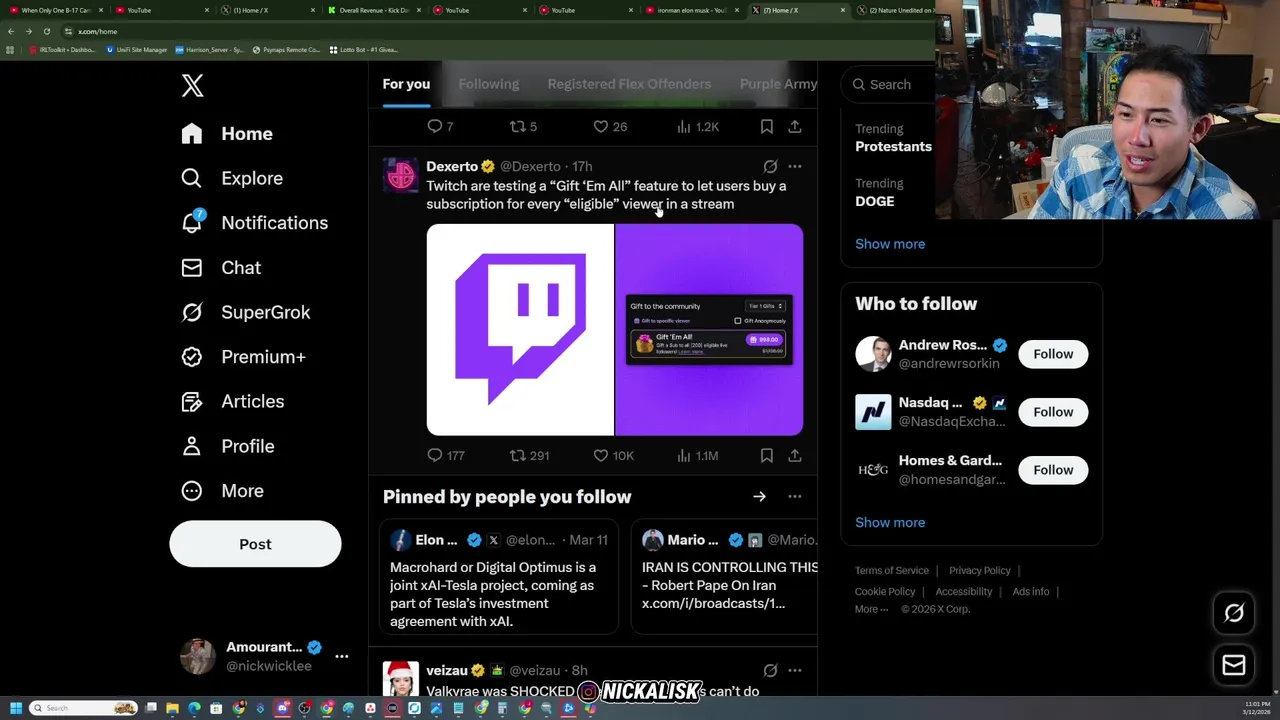Go to Profile from the sidebar

click(x=228, y=446)
